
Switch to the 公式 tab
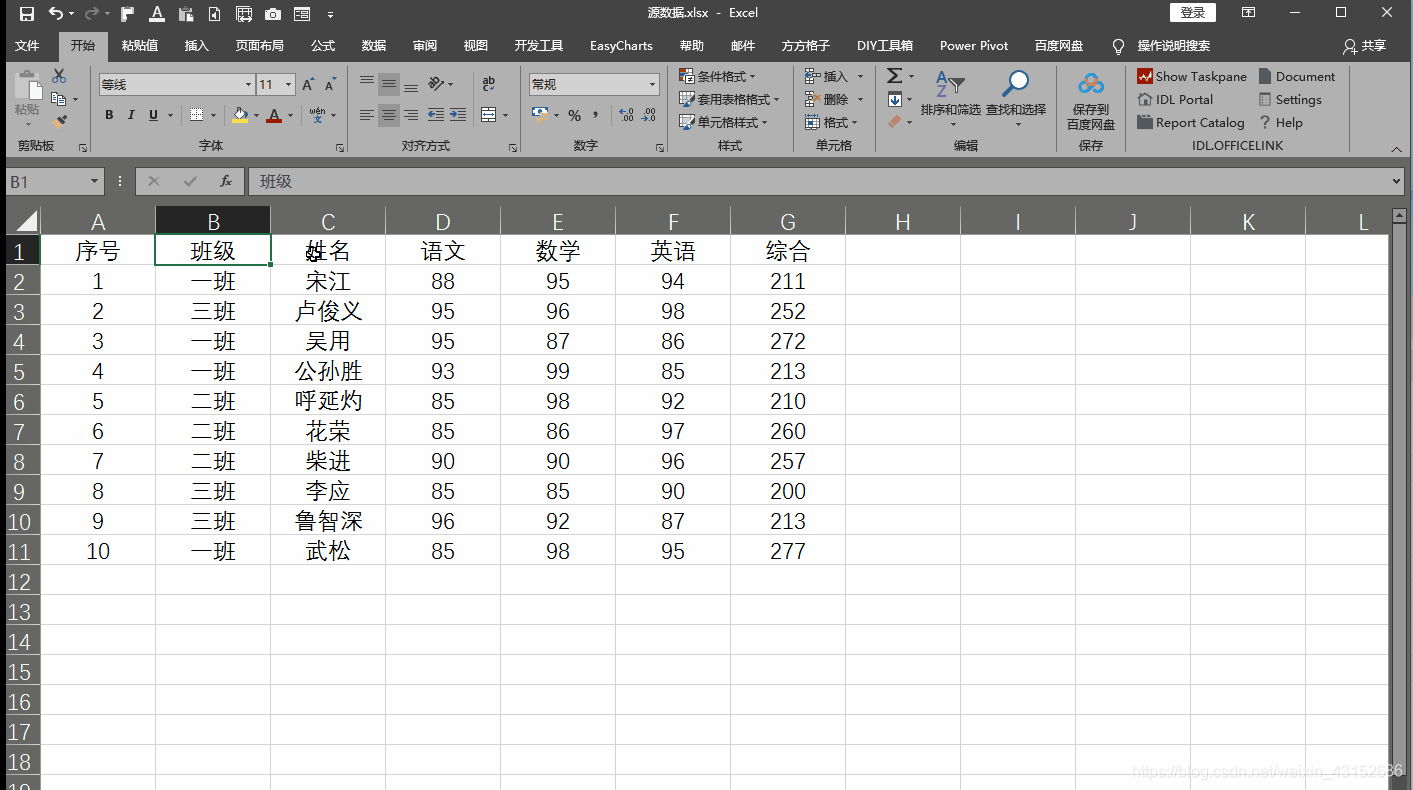click(x=323, y=46)
